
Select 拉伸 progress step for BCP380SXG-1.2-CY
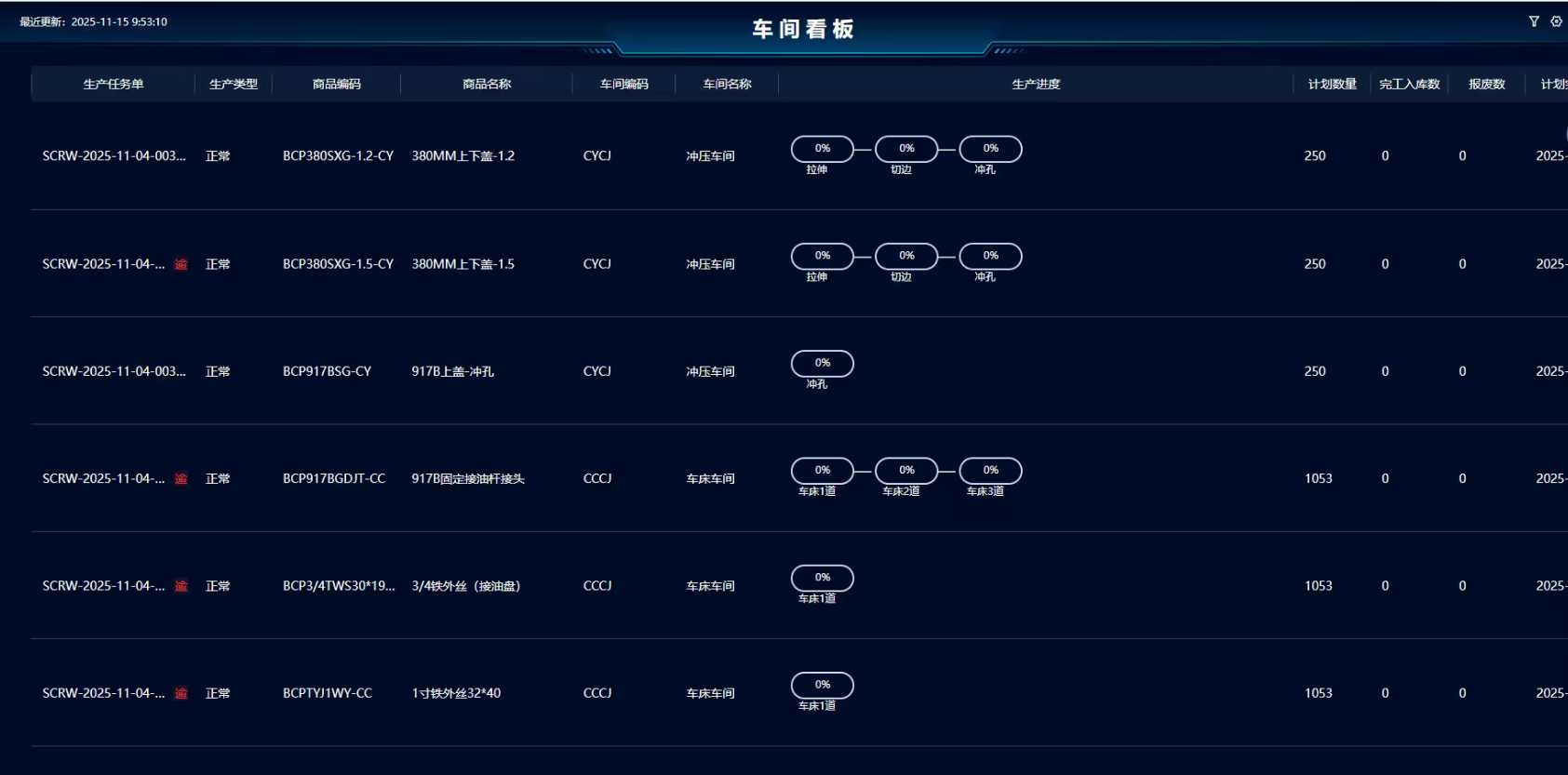822,149
